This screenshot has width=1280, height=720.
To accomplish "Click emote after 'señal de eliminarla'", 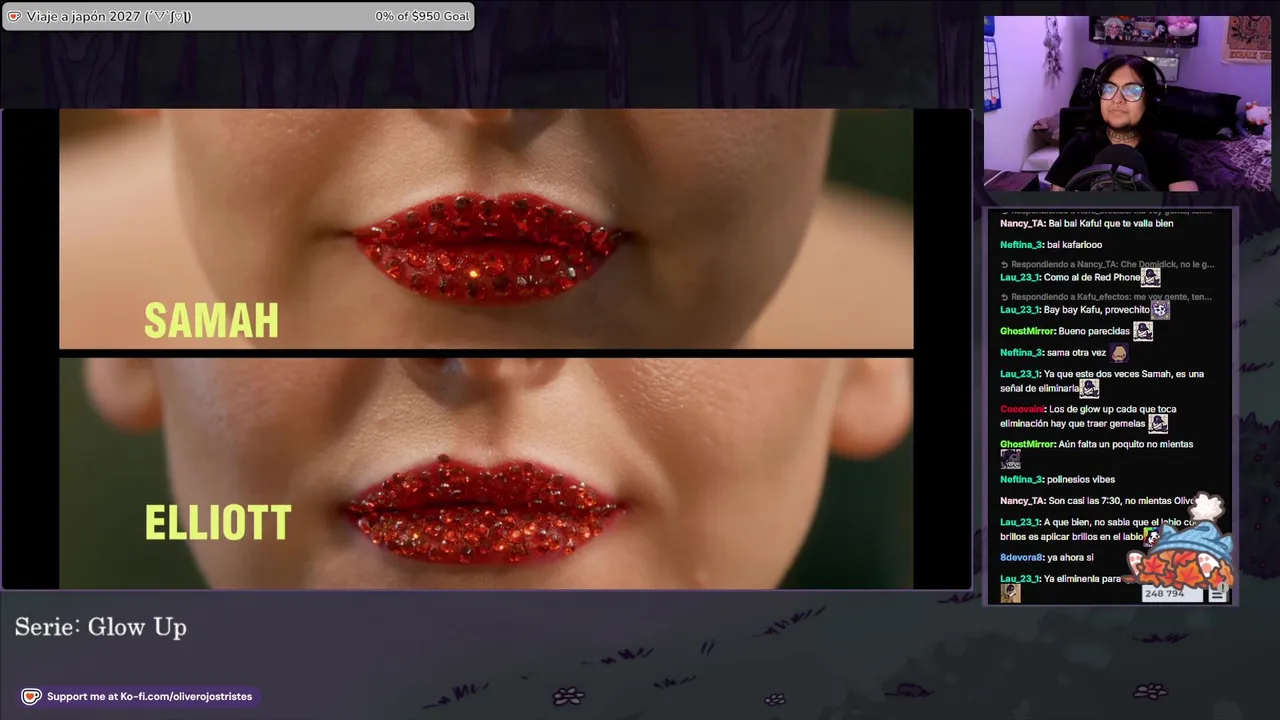I will [x=1089, y=388].
